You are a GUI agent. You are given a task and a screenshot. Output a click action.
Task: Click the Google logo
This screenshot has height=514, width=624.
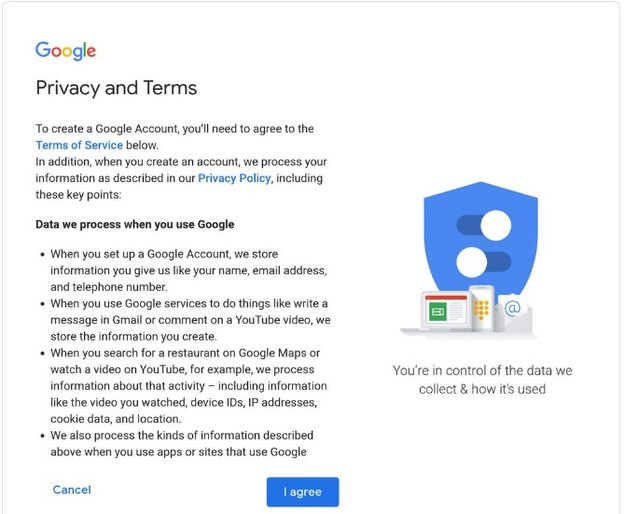(65, 51)
